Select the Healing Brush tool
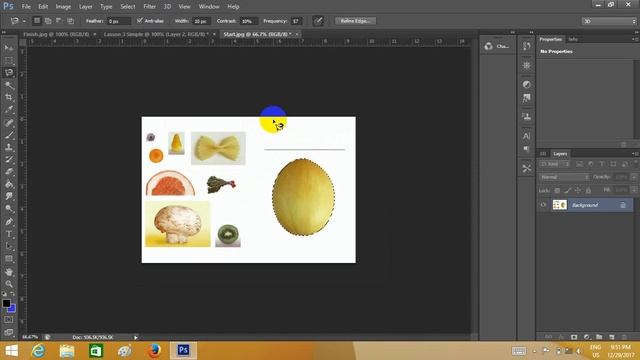 (x=9, y=122)
